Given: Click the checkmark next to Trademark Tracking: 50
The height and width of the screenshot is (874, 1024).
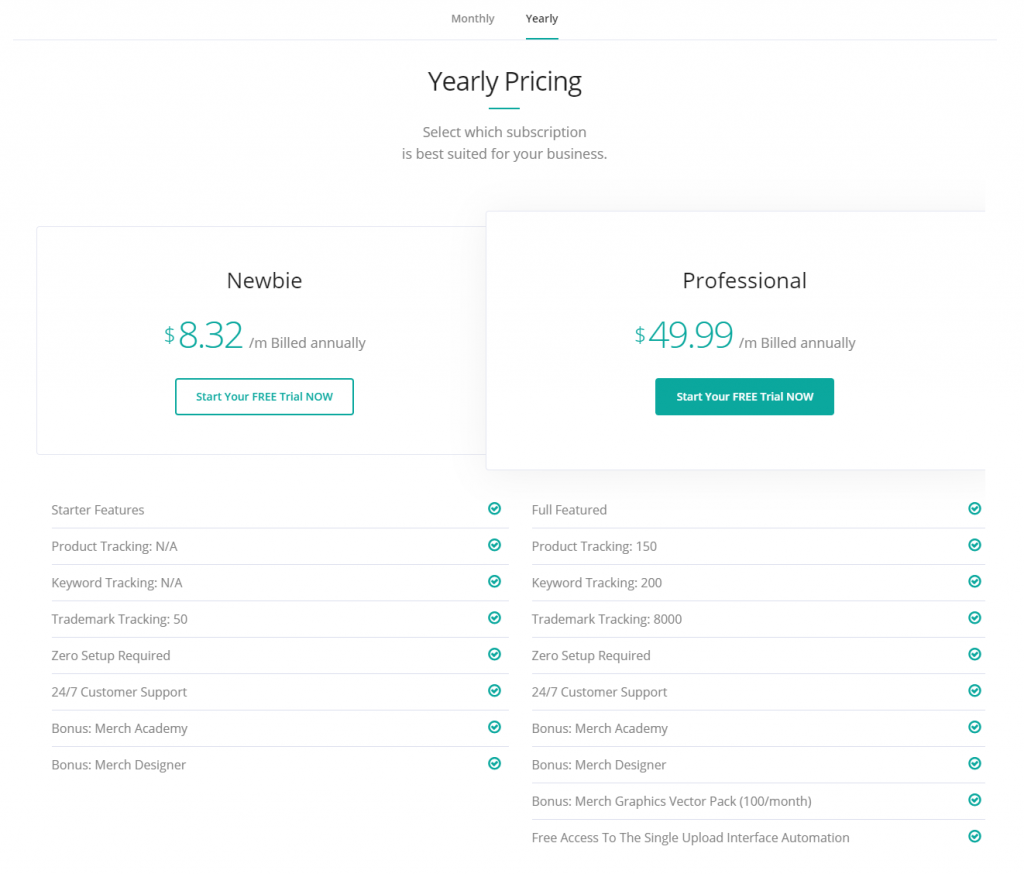Looking at the screenshot, I should 494,617.
